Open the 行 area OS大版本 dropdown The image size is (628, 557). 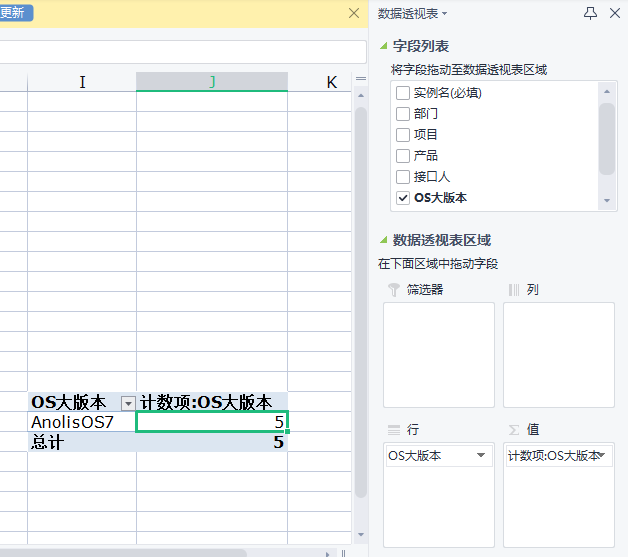click(482, 456)
